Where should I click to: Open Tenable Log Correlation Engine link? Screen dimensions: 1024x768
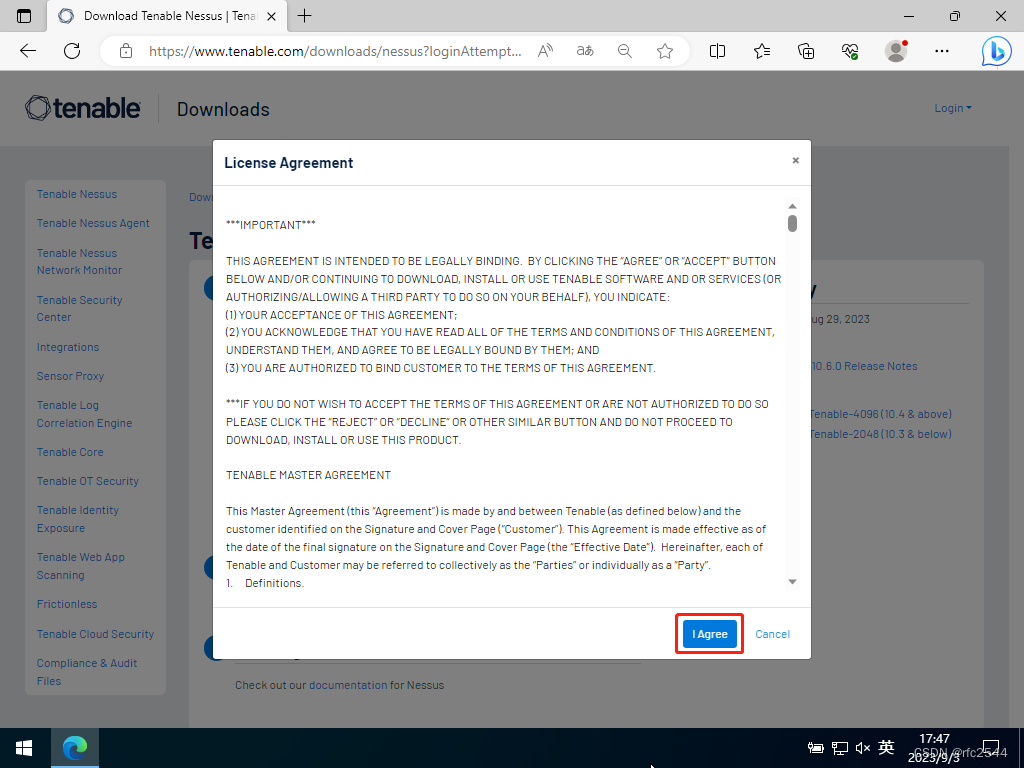pos(84,414)
